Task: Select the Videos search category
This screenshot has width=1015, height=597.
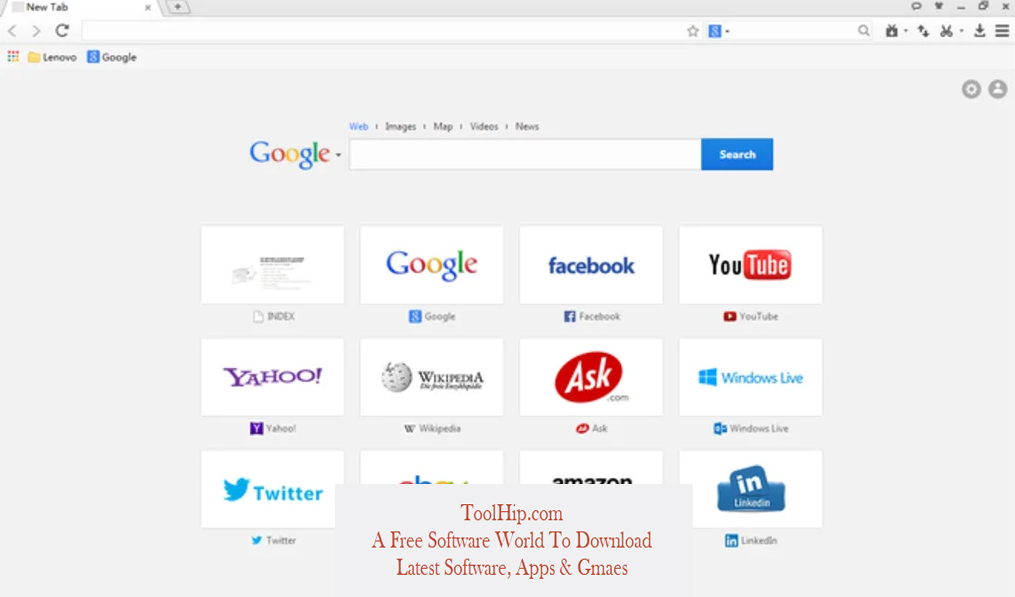Action: tap(484, 126)
